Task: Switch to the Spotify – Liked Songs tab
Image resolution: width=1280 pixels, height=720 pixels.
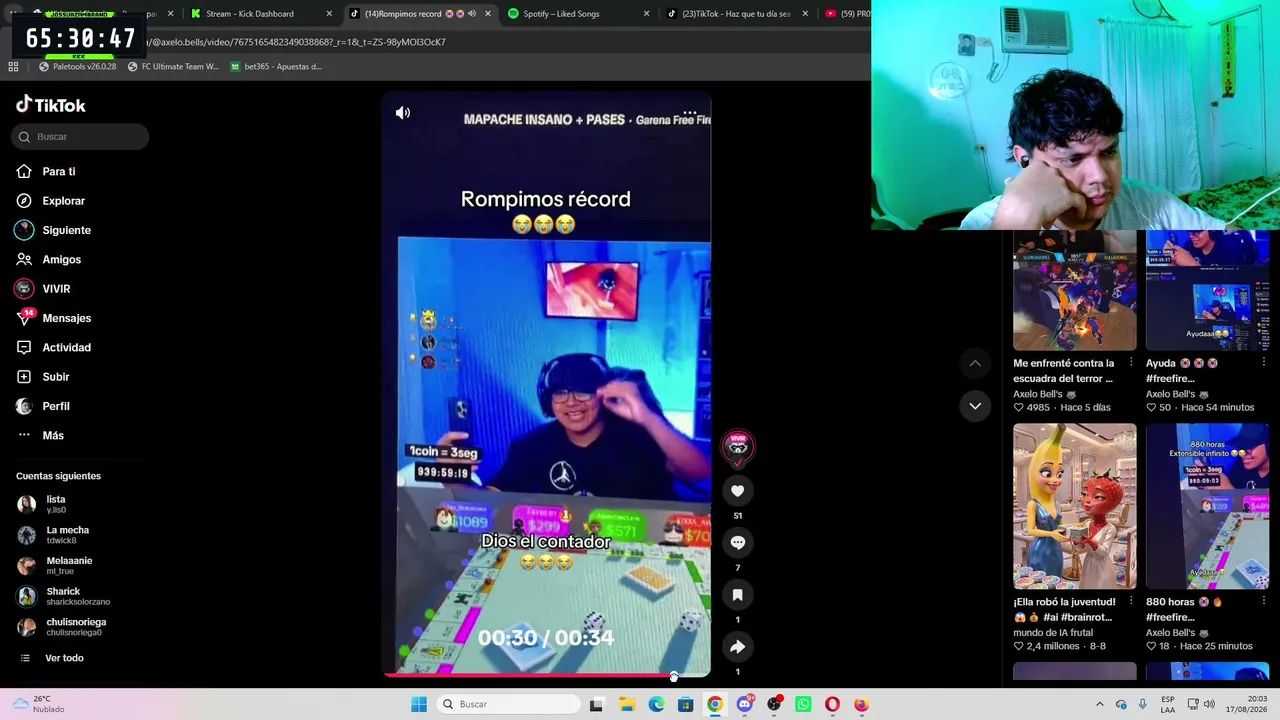Action: [x=579, y=14]
